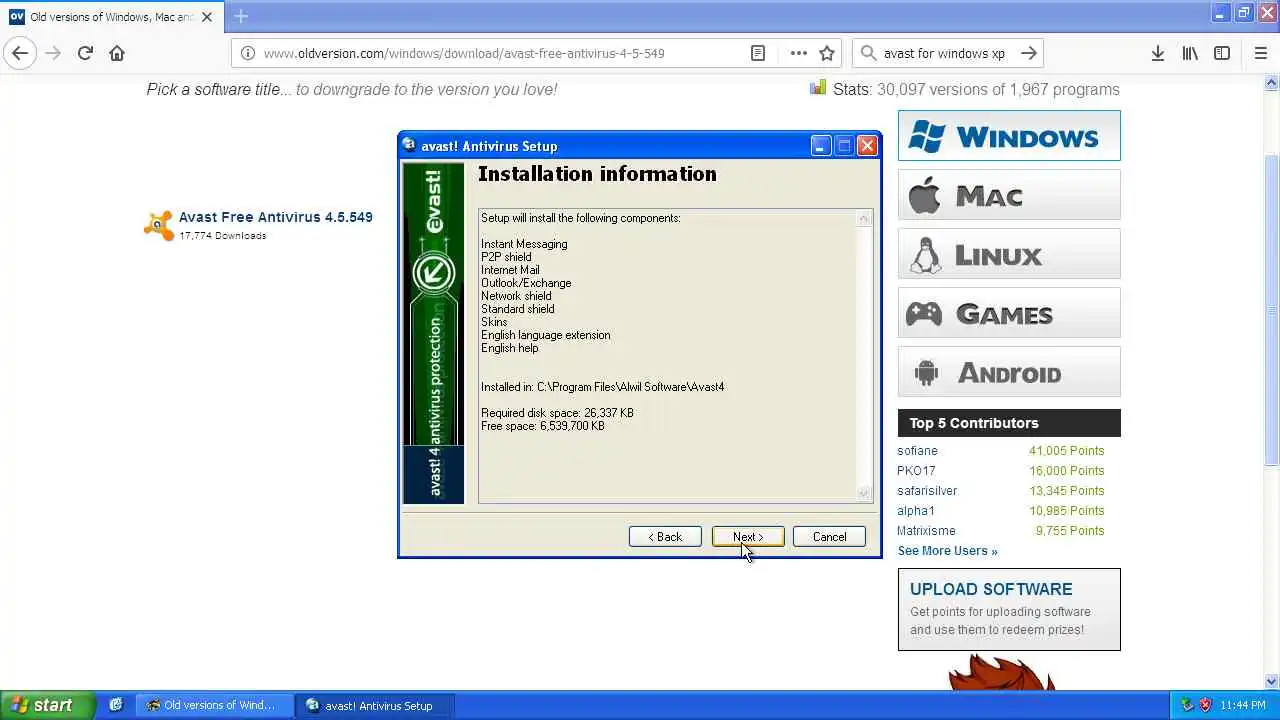1280x720 pixels.
Task: Click 'Free space: 6,539,700 KB' line
Action: [543, 426]
